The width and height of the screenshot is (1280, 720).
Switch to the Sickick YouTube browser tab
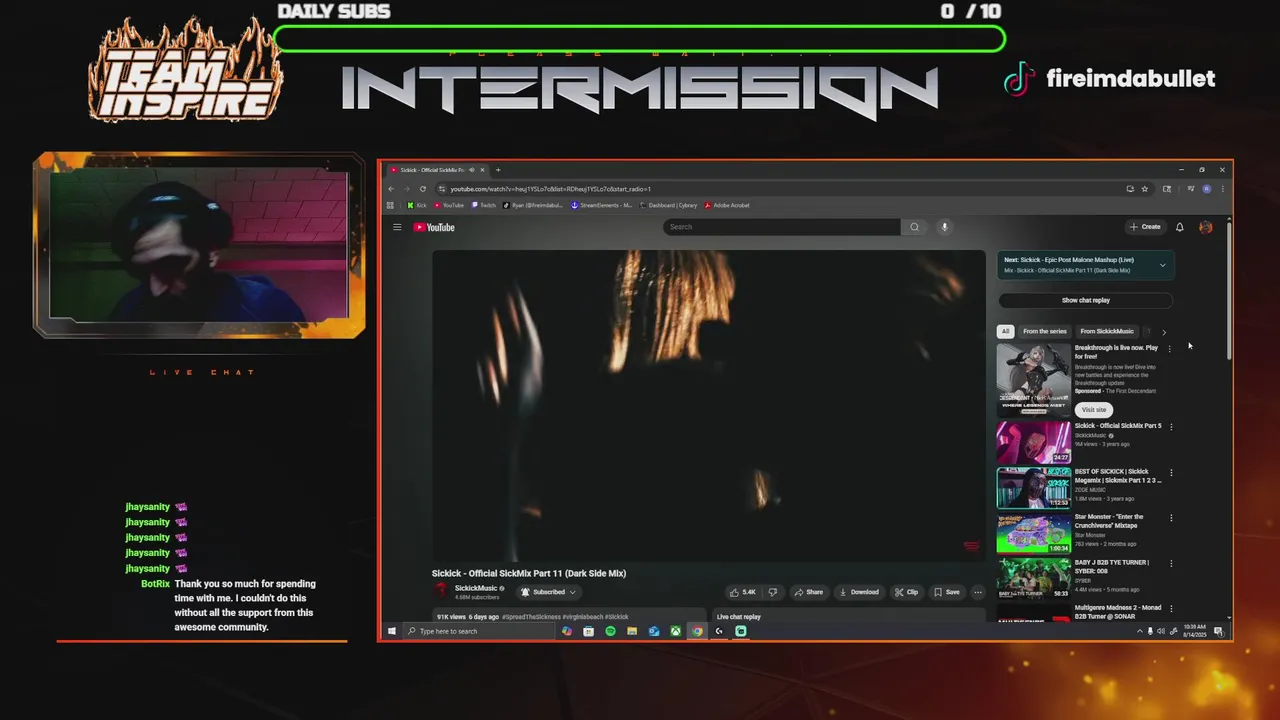(x=432, y=170)
